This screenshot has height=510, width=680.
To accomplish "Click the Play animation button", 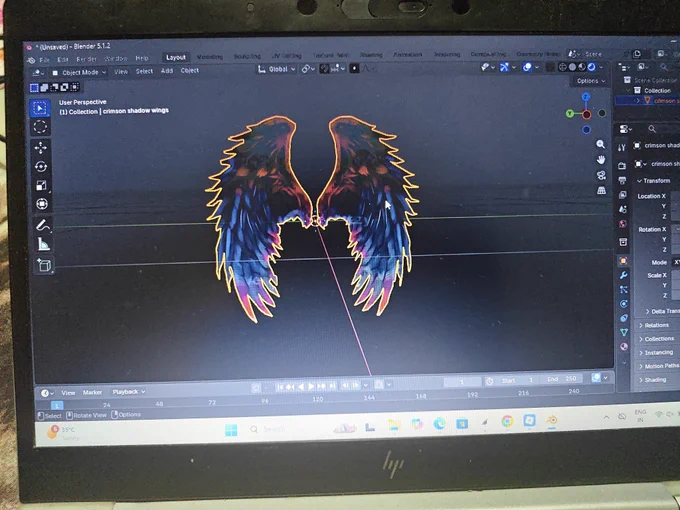I will tap(311, 386).
